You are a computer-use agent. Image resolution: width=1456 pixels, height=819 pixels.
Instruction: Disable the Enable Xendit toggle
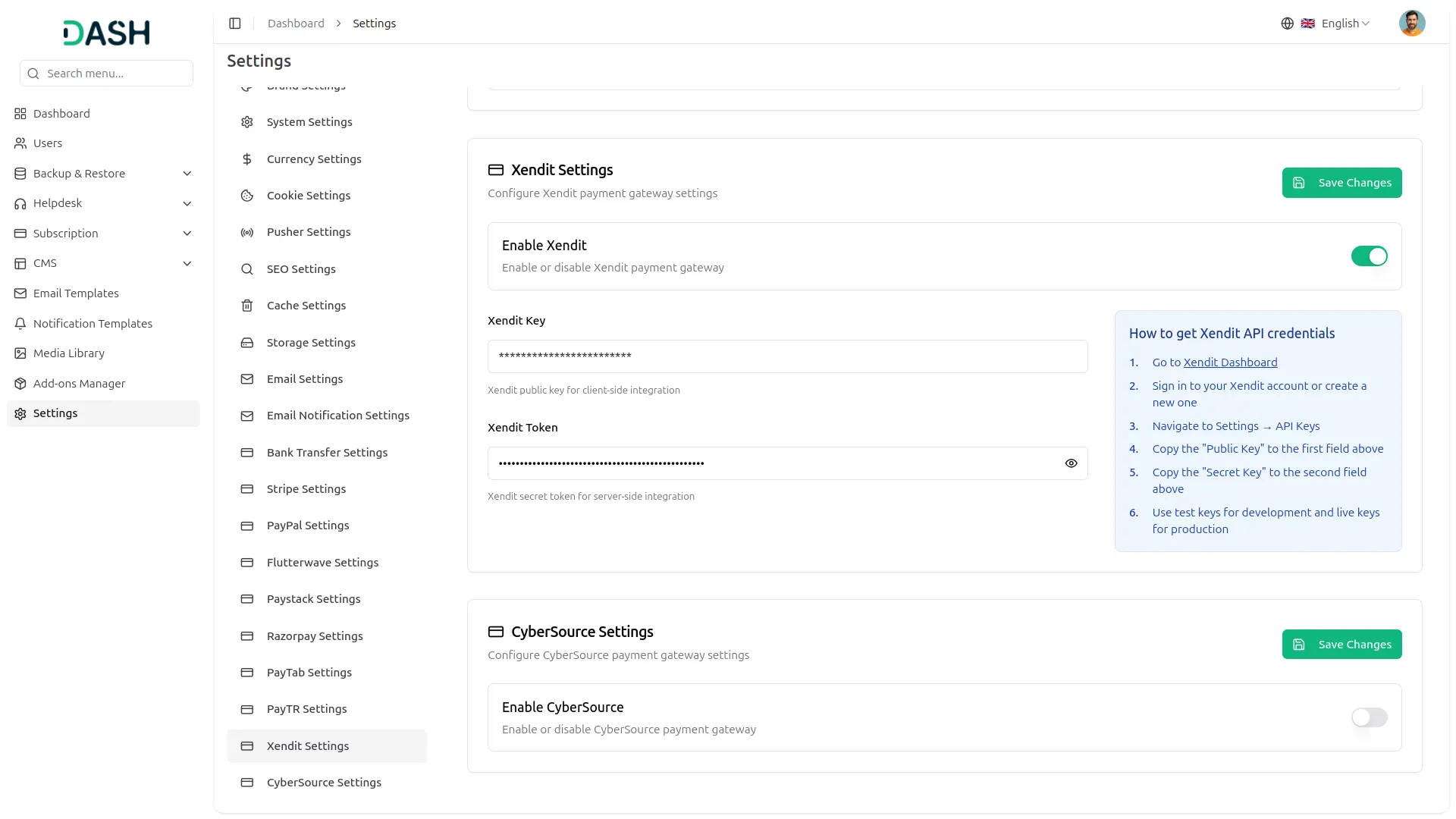click(1369, 256)
